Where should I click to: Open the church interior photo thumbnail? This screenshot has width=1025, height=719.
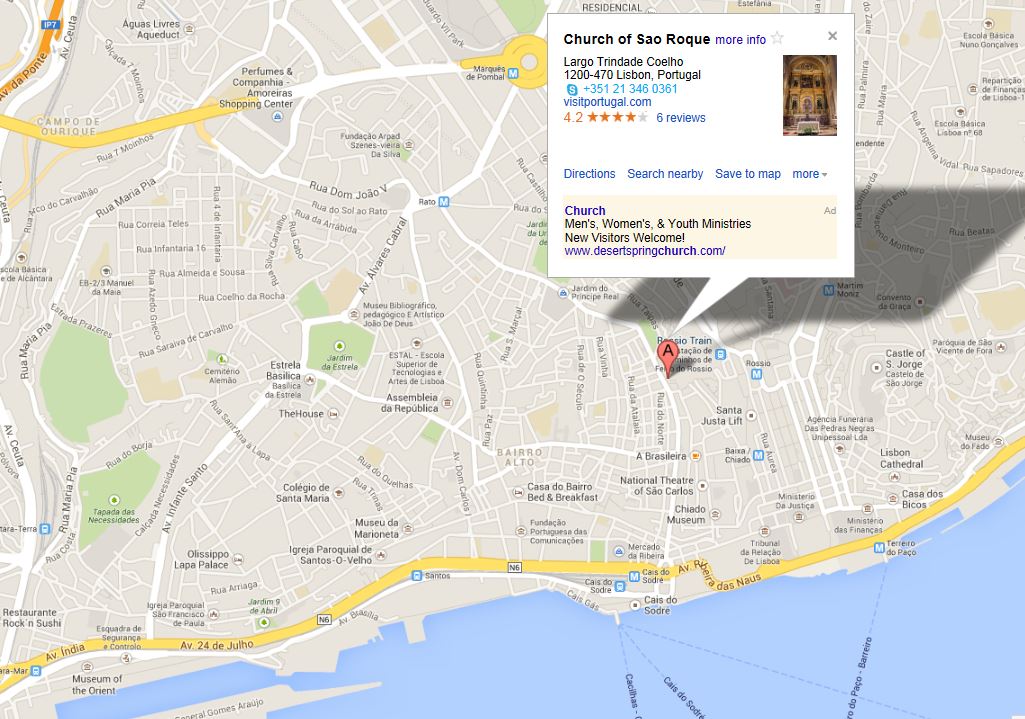click(809, 95)
